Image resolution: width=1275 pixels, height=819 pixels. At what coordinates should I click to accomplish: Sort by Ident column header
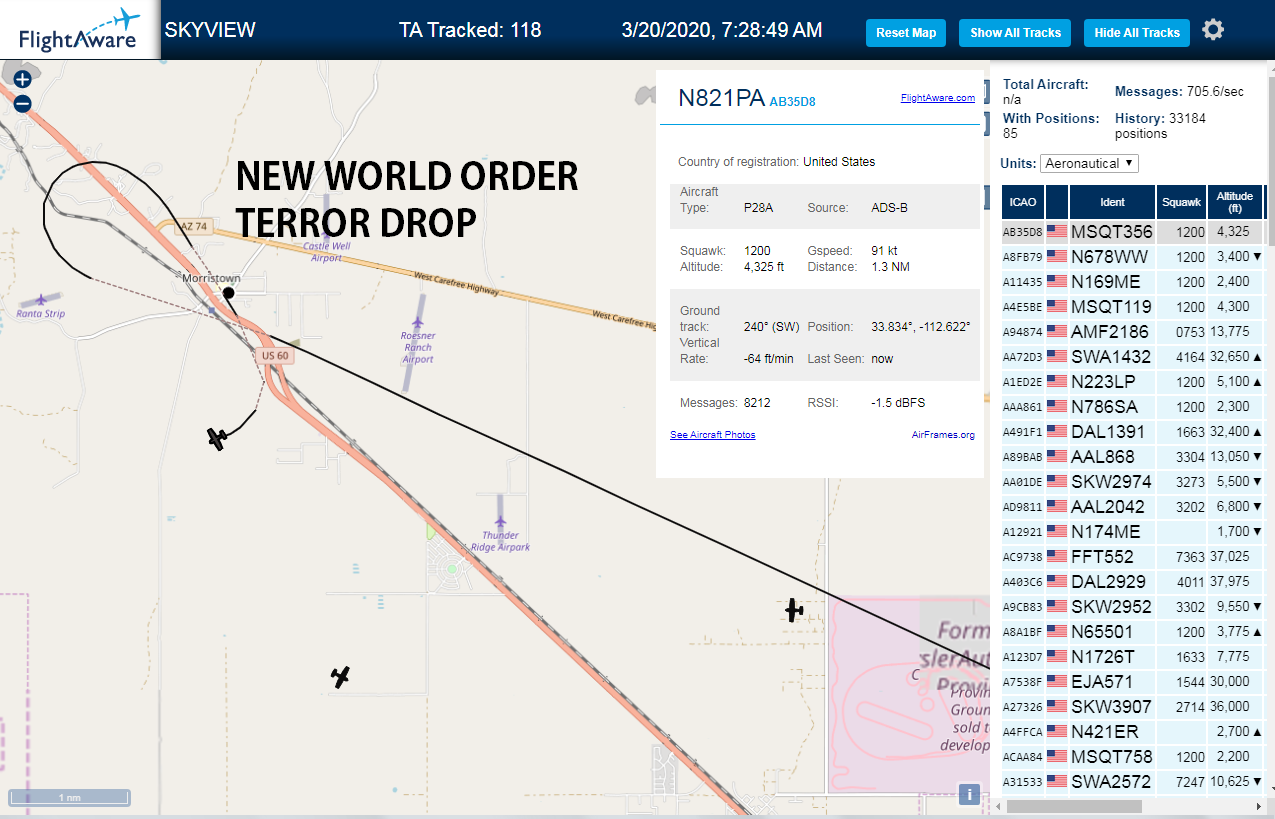coord(1112,202)
